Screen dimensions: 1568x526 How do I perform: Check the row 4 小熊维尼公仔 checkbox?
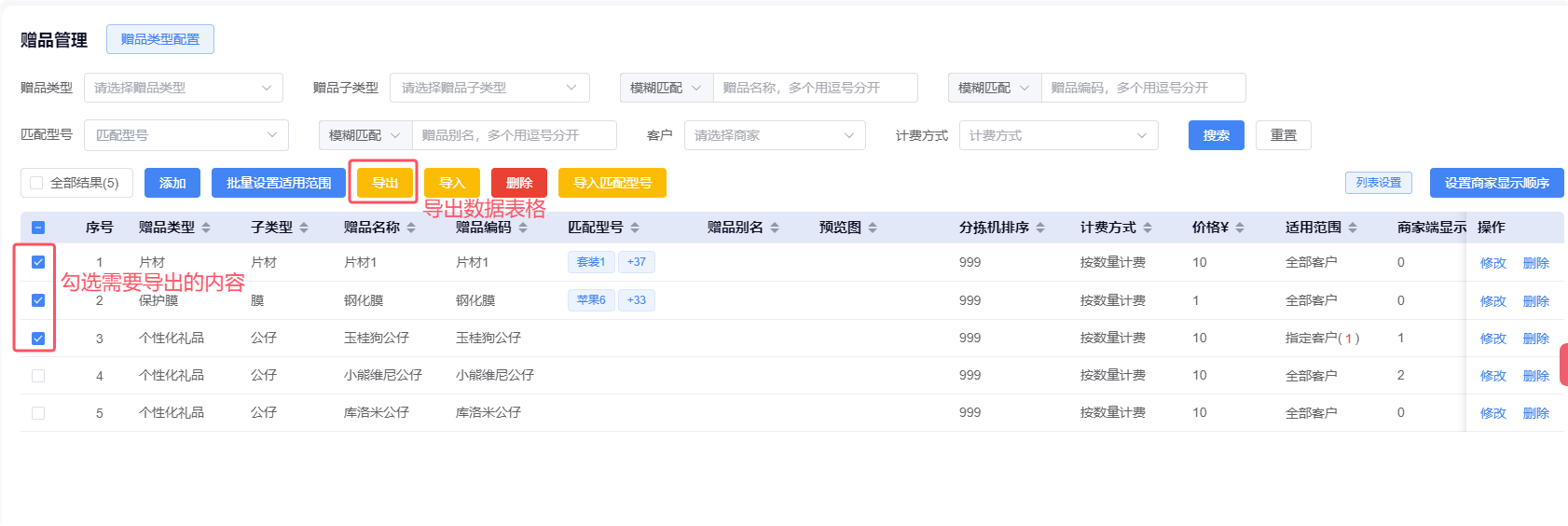[x=38, y=376]
